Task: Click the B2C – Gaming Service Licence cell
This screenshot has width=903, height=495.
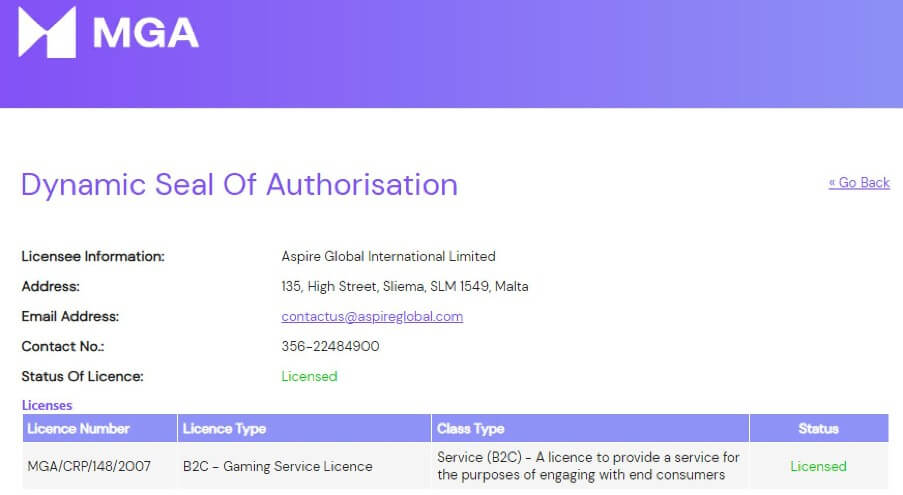Action: pyautogui.click(x=277, y=466)
